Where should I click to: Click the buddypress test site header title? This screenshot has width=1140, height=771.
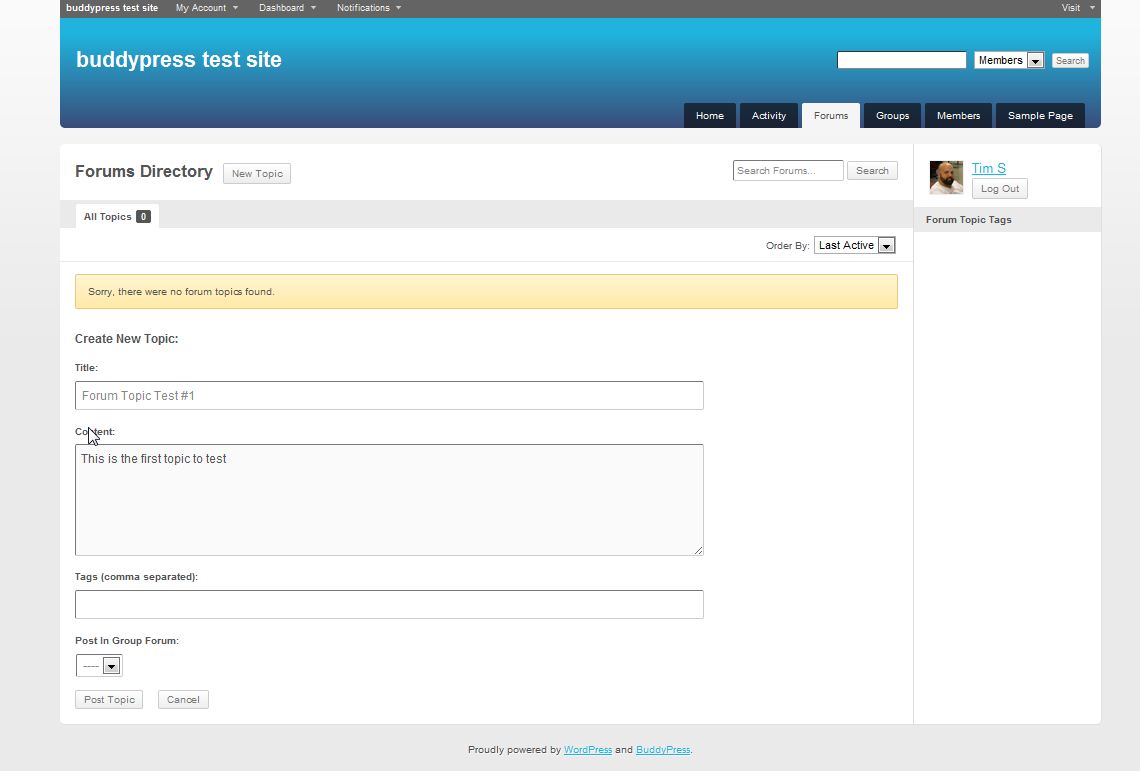[x=178, y=60]
